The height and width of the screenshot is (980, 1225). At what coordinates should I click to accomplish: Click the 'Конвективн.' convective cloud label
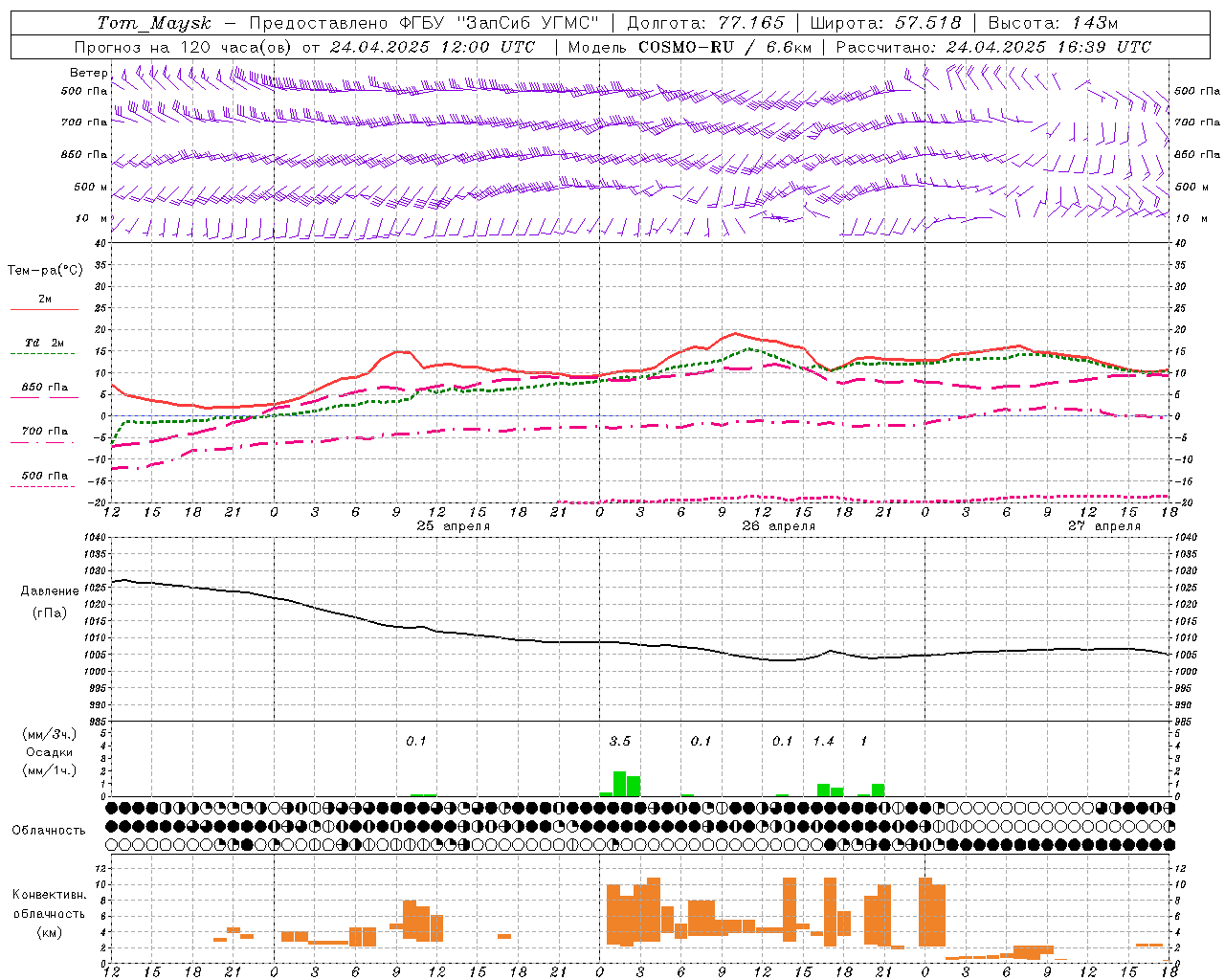coord(50,895)
